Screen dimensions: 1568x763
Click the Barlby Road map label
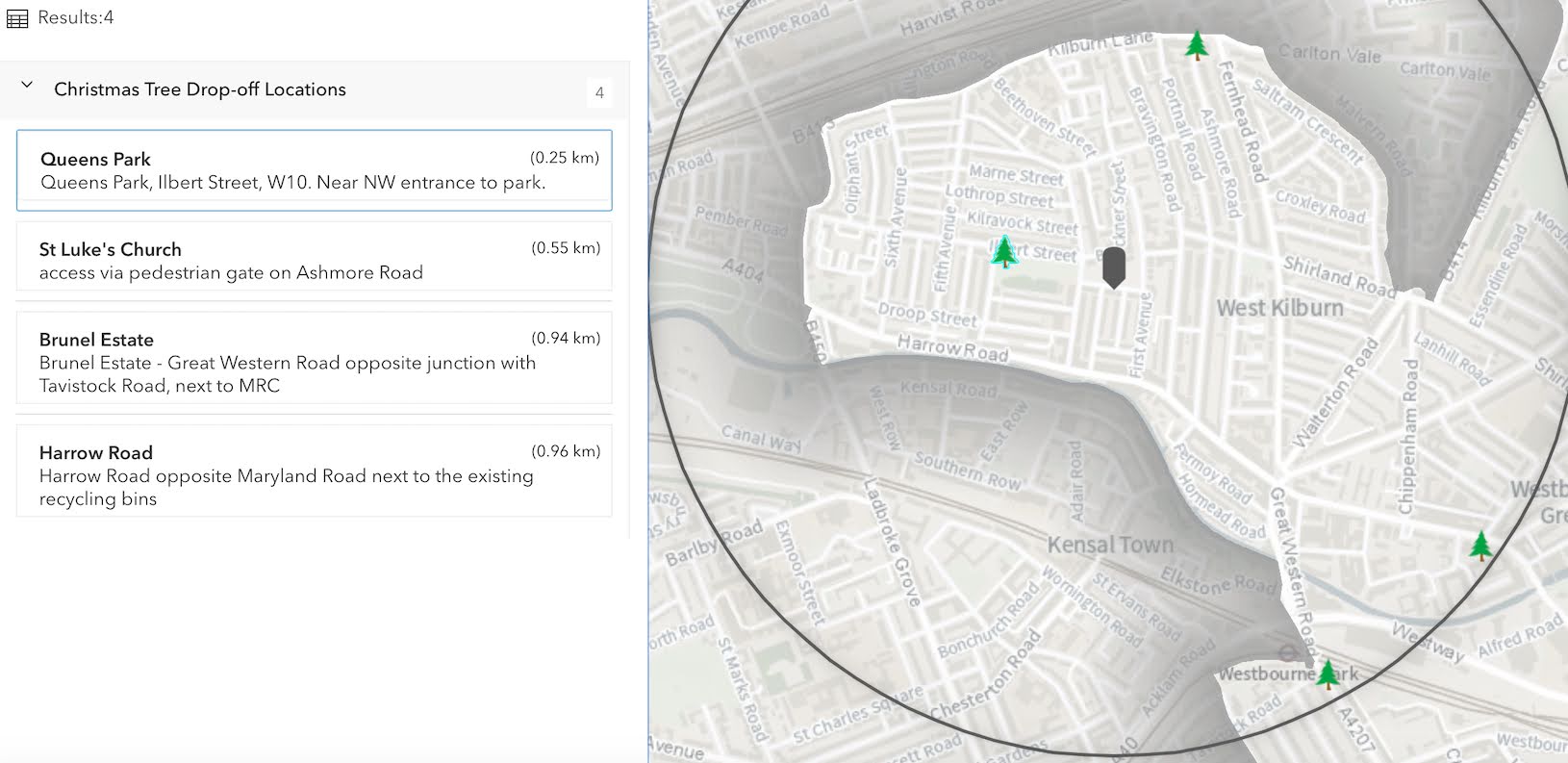tap(713, 543)
